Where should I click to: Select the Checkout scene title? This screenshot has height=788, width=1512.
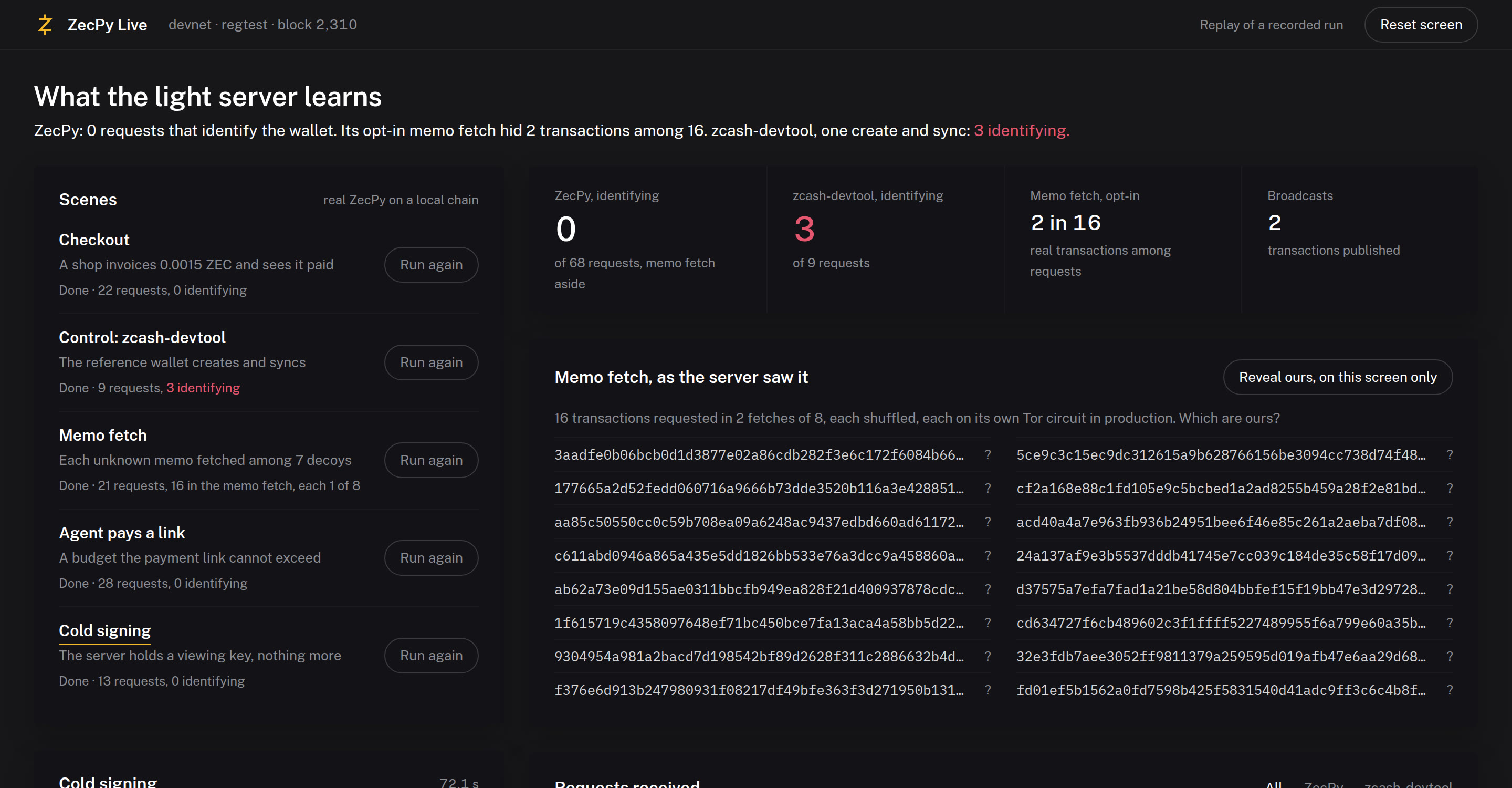coord(94,240)
